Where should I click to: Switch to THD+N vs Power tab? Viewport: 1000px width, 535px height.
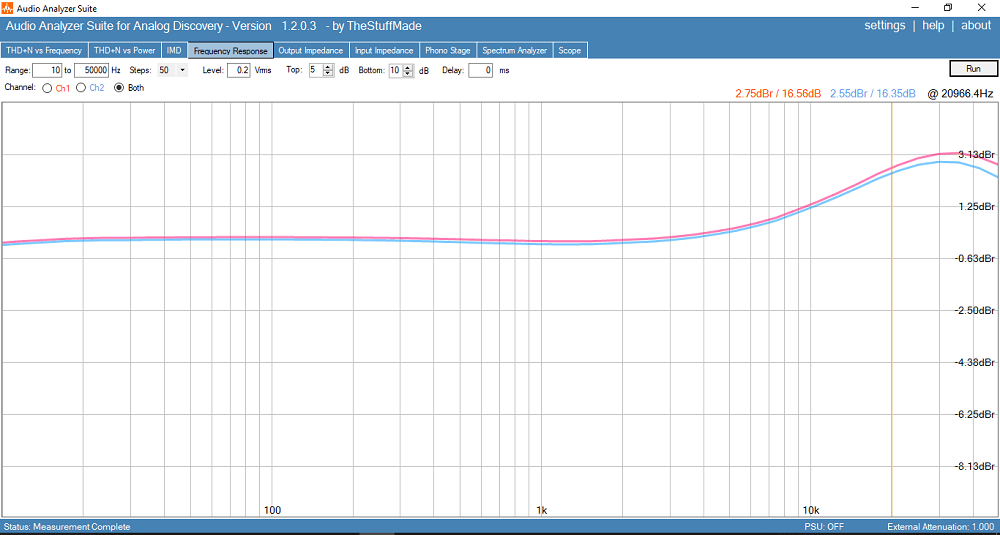pos(124,50)
